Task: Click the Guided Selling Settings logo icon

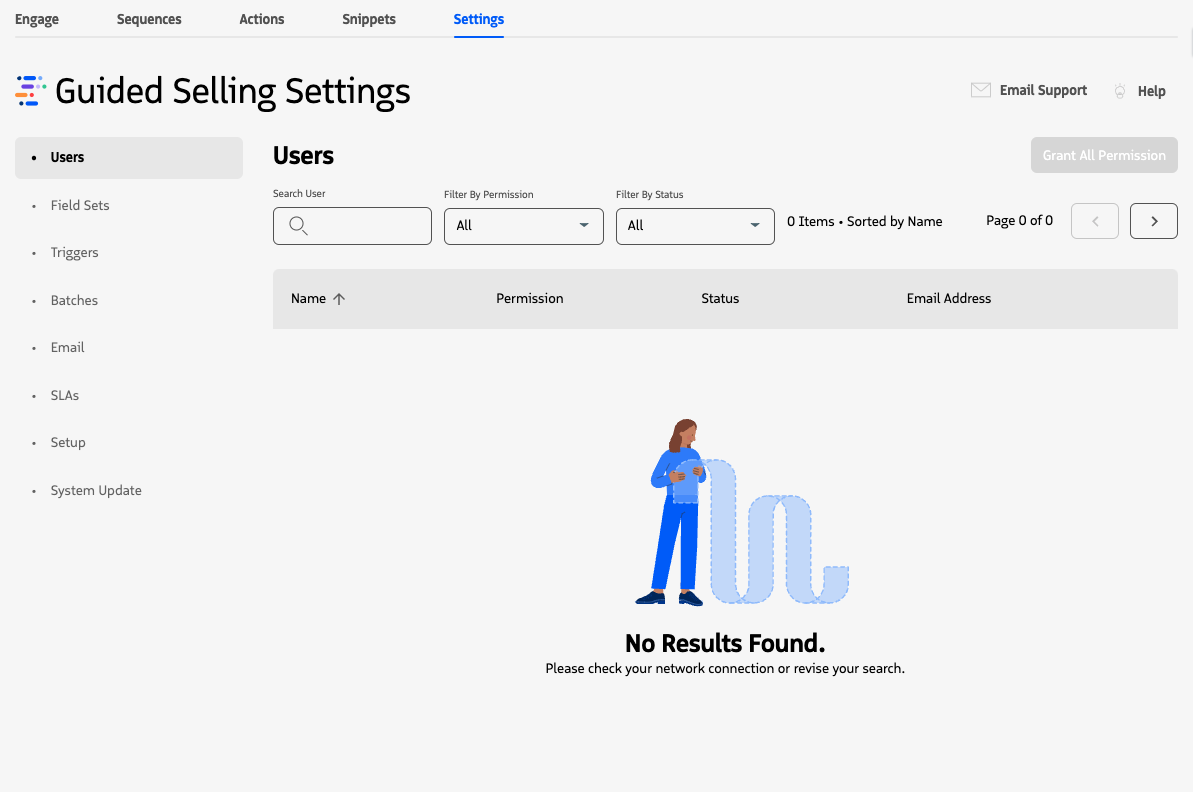Action: pyautogui.click(x=29, y=90)
